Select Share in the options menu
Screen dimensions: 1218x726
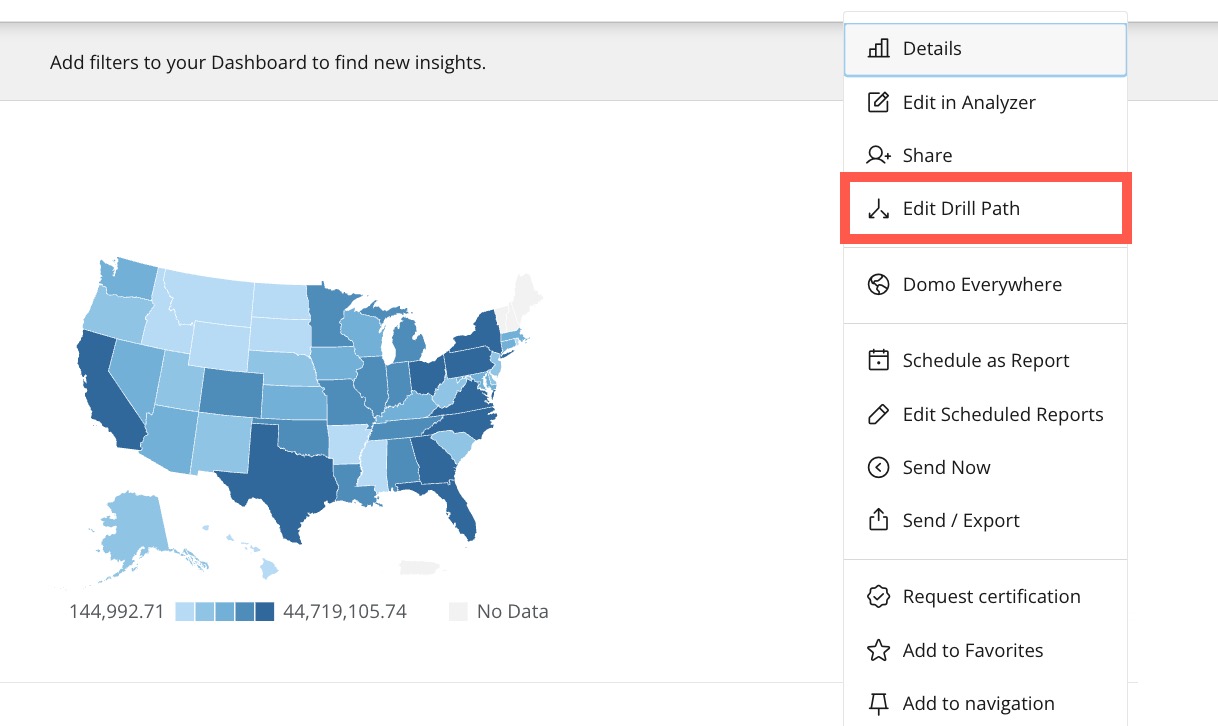click(986, 155)
